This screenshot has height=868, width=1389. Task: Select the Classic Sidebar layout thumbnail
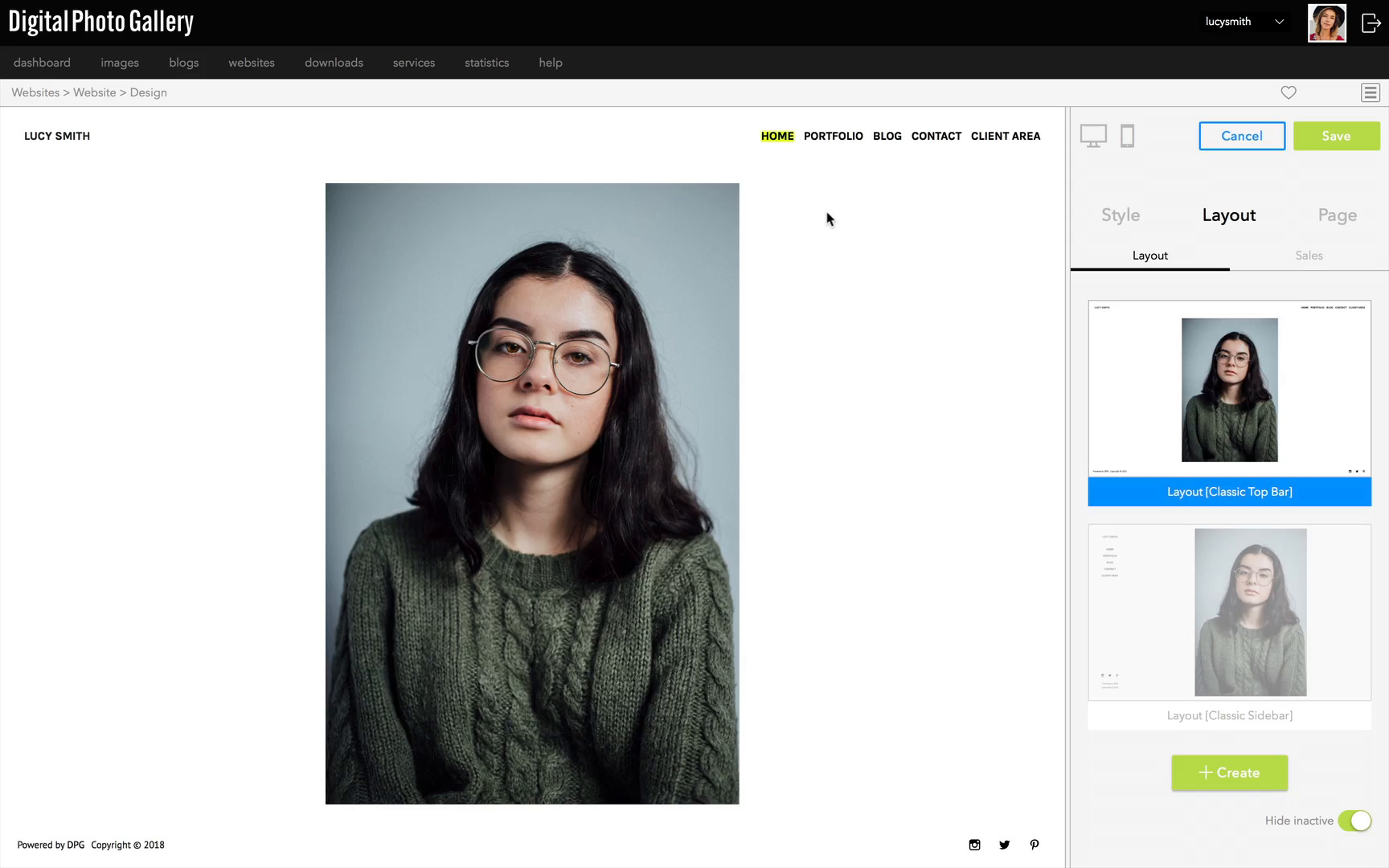tap(1229, 612)
